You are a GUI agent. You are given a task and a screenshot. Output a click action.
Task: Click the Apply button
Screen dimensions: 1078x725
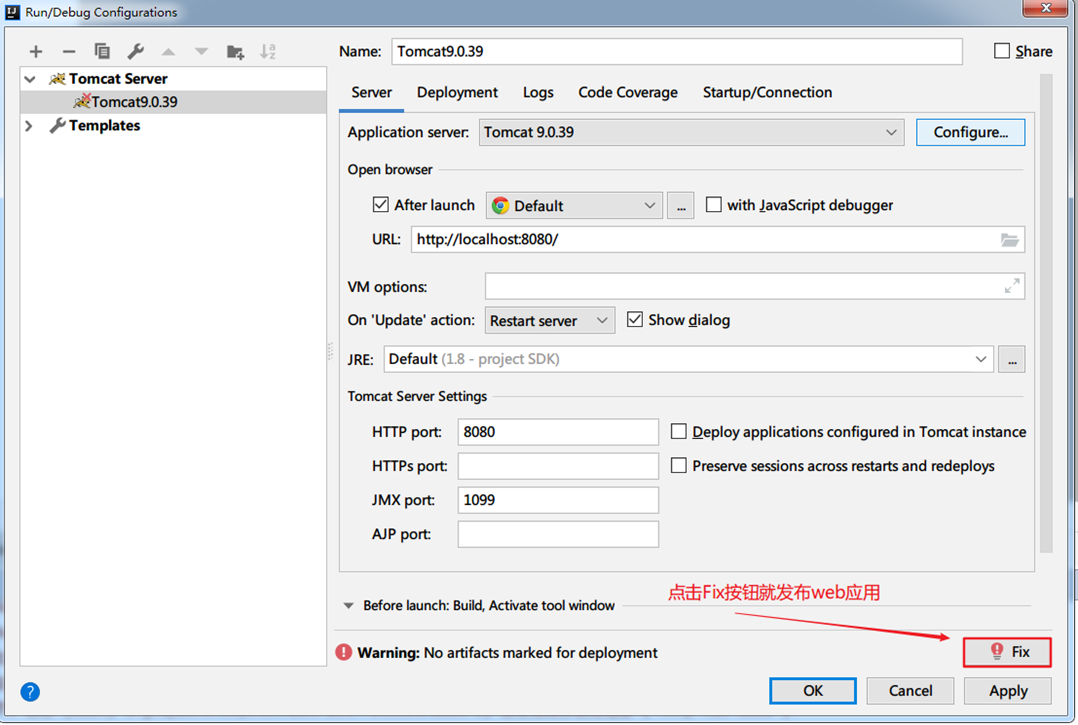[1008, 691]
